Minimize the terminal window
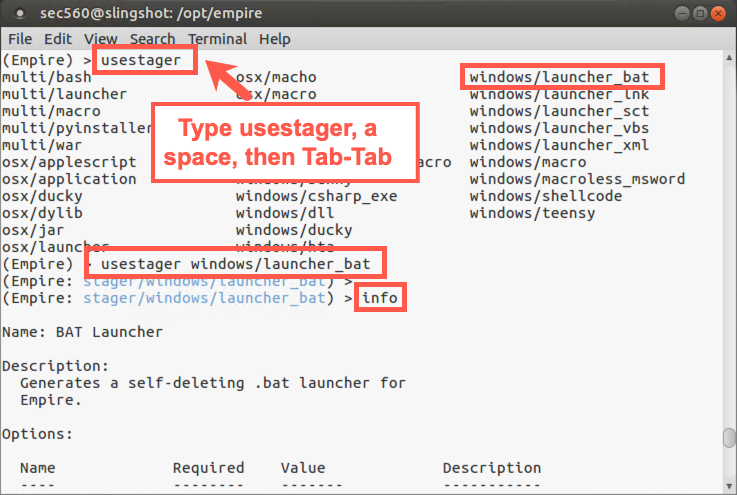737x495 pixels. 682,13
